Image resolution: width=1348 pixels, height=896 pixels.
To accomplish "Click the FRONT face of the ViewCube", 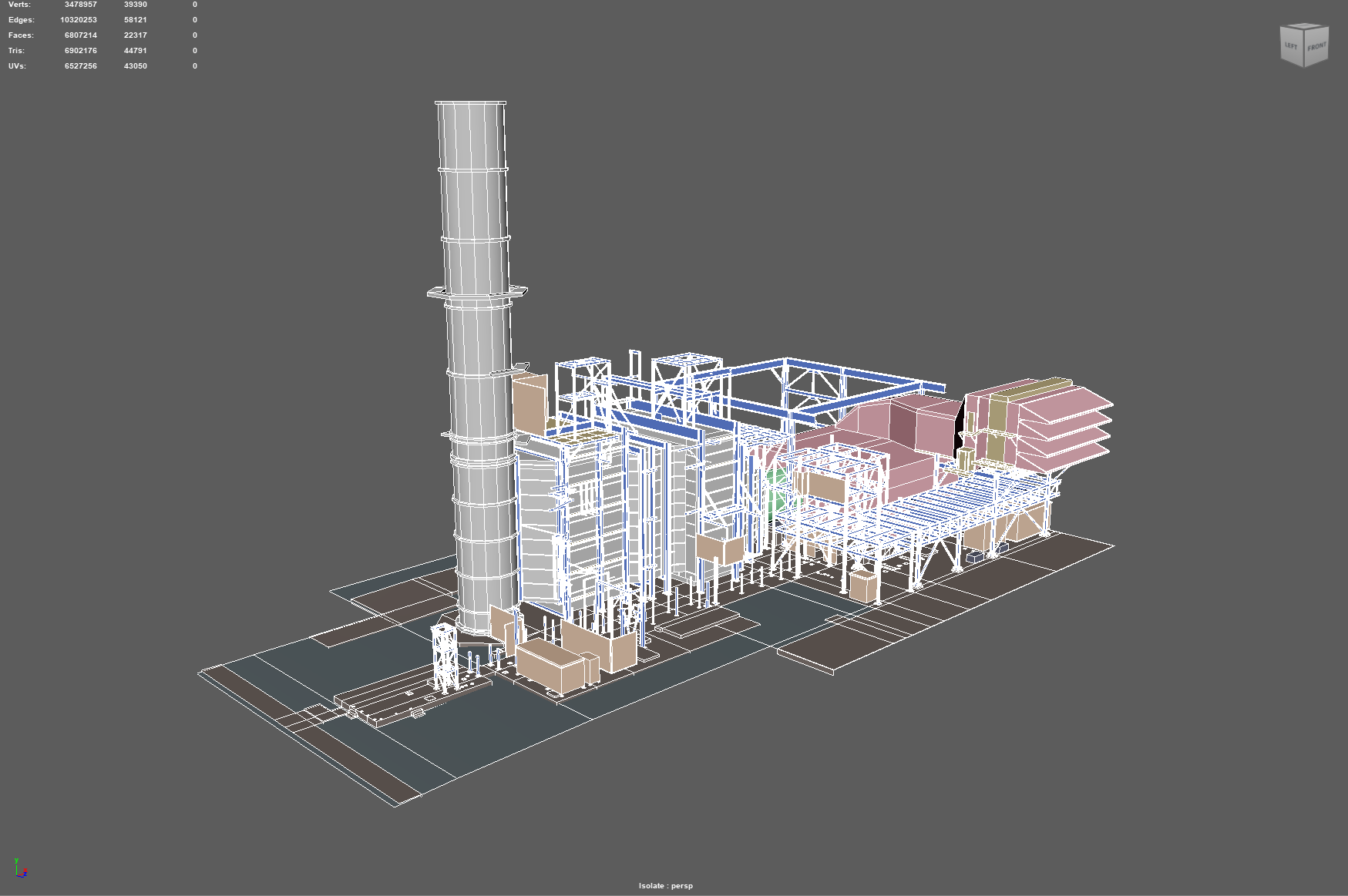I will click(x=1316, y=47).
